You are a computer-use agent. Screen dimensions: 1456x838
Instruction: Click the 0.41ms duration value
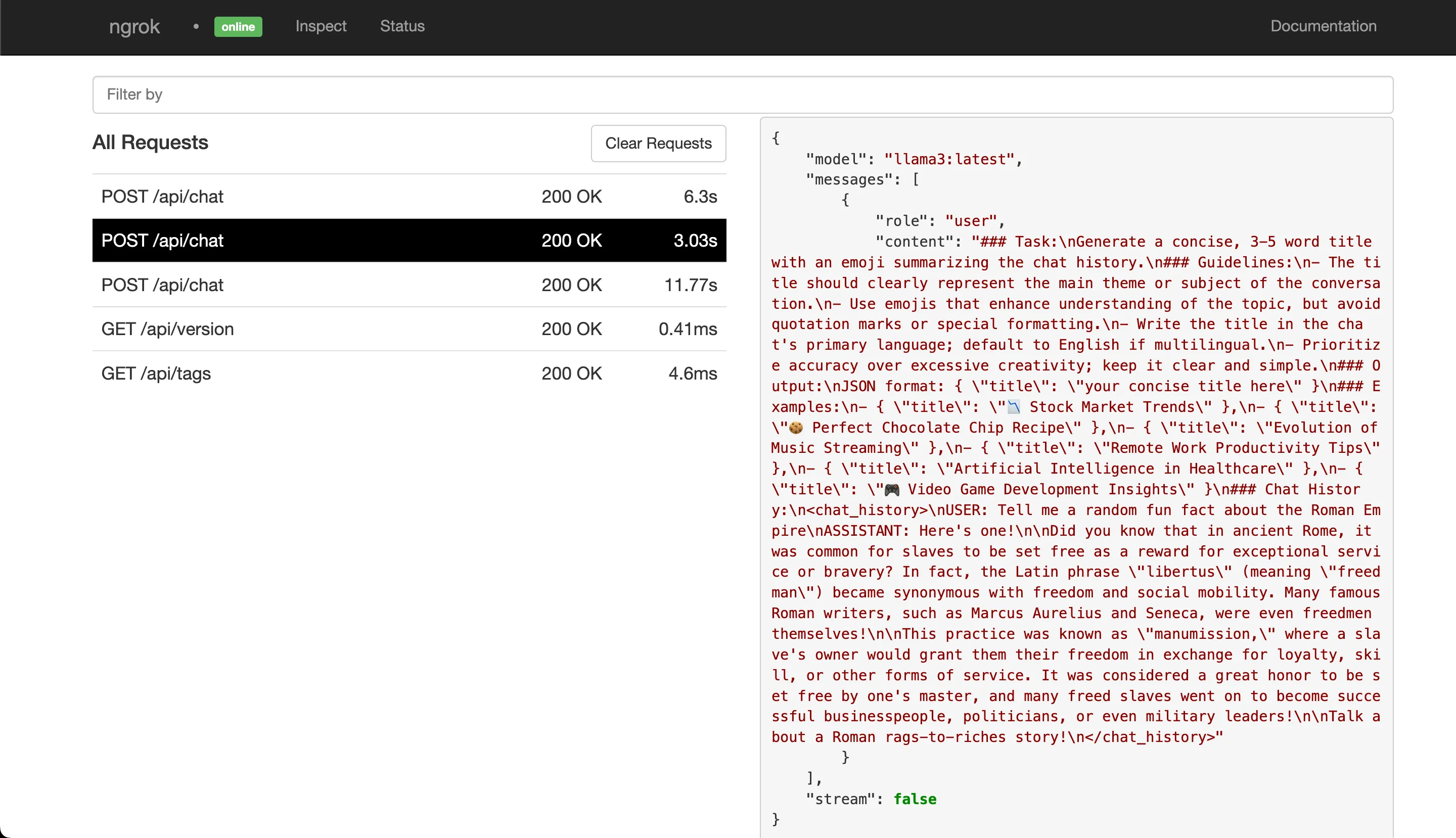point(688,329)
